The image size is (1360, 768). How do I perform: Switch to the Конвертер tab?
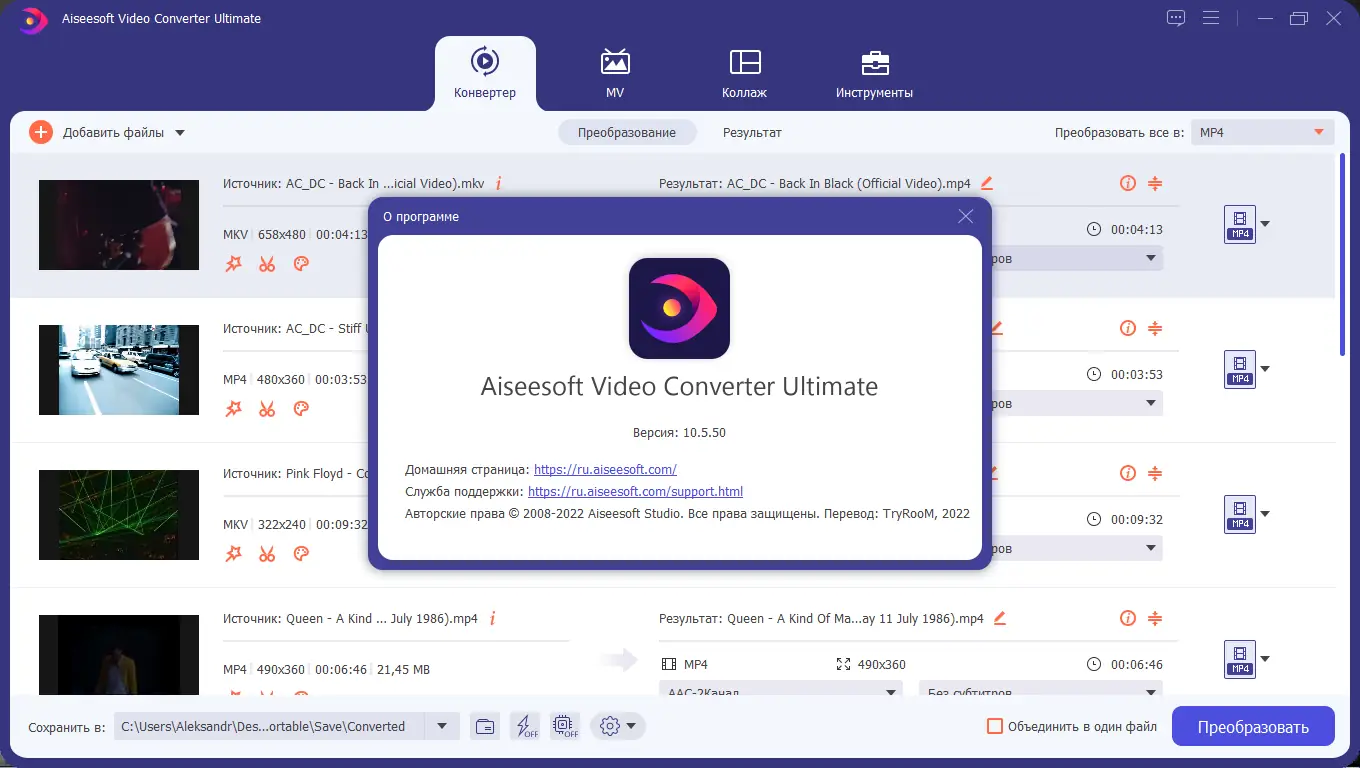click(x=485, y=73)
